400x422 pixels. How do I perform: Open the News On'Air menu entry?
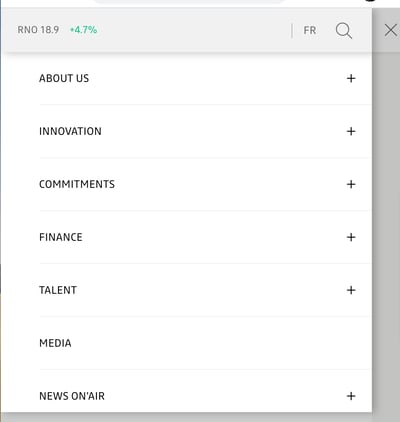pos(72,396)
